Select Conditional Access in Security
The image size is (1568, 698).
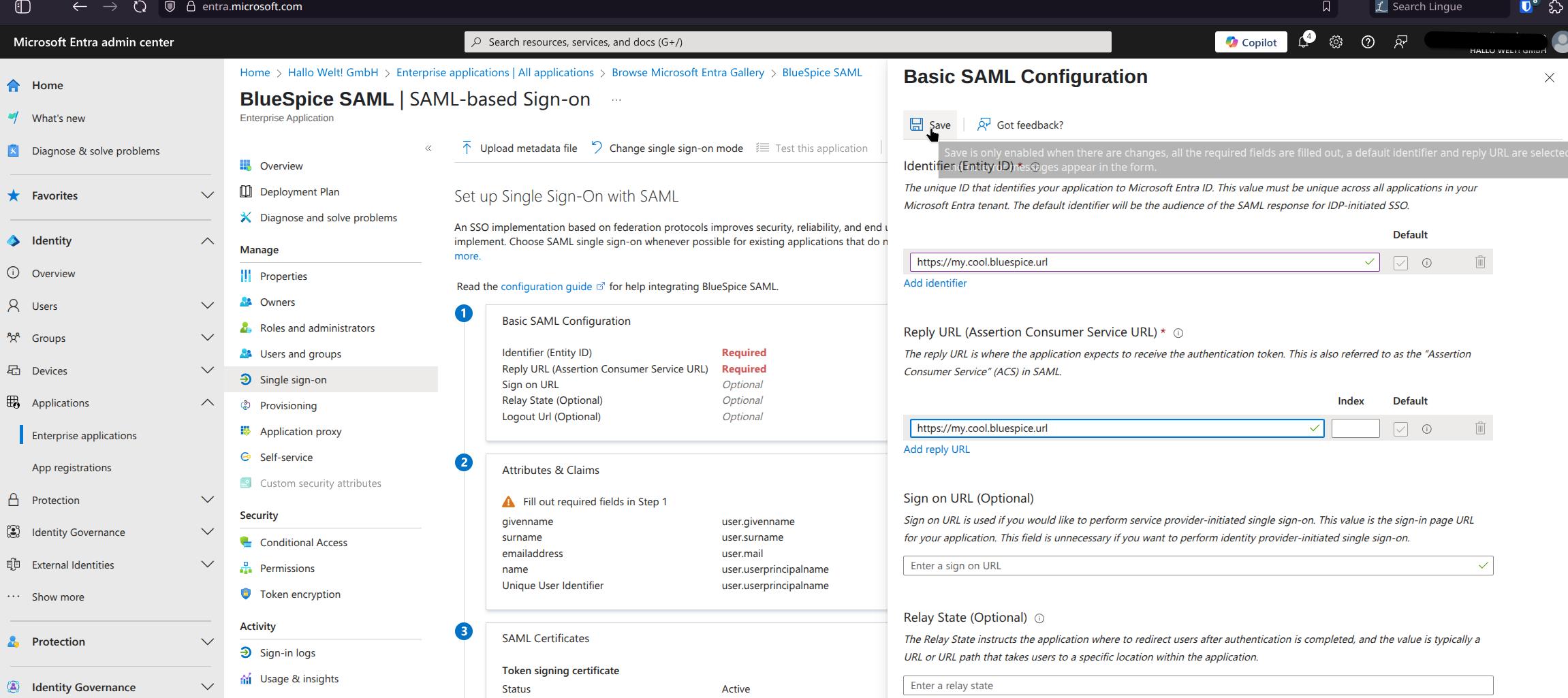click(303, 542)
